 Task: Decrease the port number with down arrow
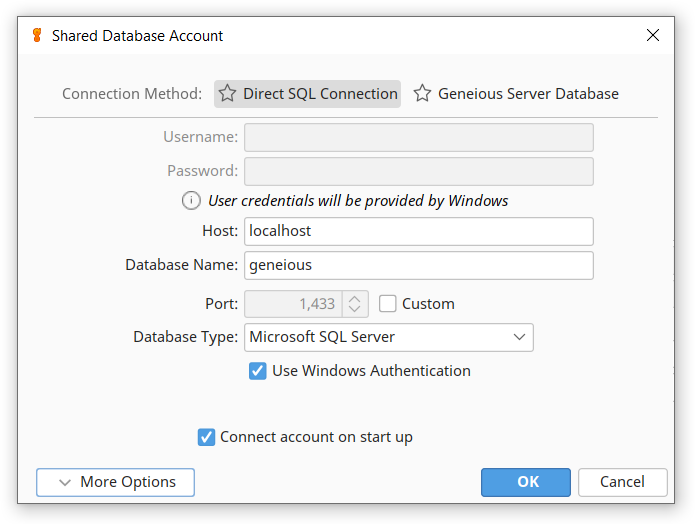pyautogui.click(x=355, y=309)
